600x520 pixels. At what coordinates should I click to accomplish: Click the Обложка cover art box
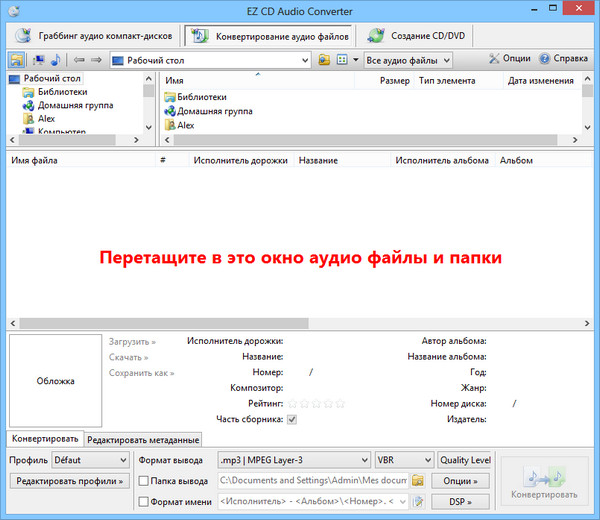[x=55, y=381]
